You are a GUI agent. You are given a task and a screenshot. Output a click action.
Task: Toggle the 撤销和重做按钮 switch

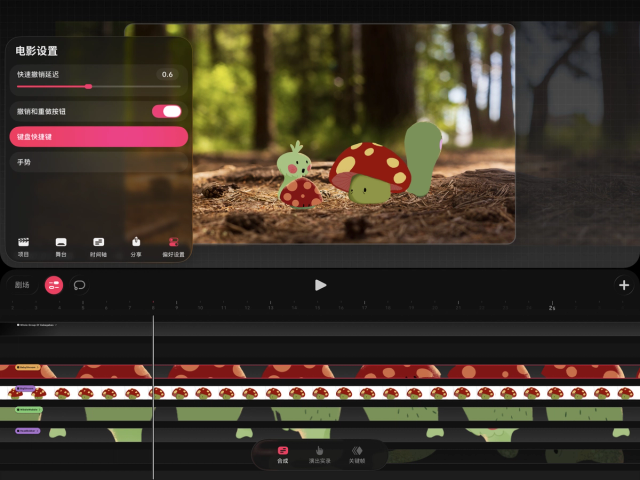167,111
